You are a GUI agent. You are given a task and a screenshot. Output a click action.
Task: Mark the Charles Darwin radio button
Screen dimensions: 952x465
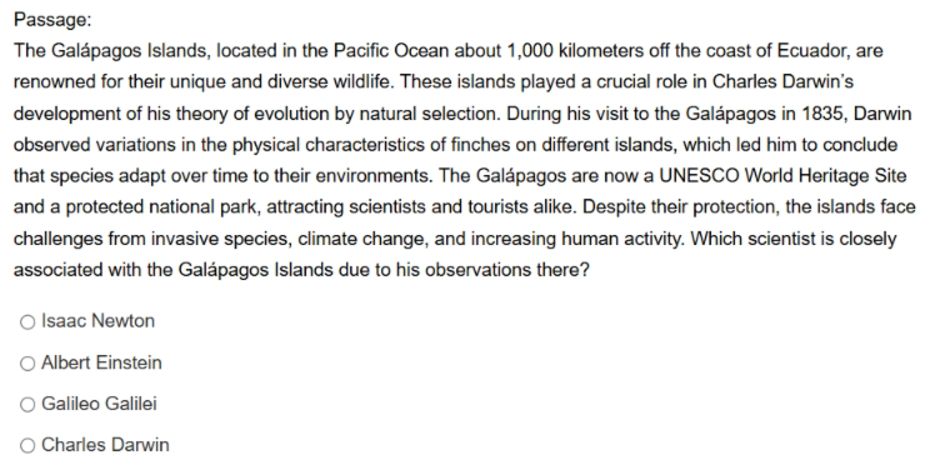click(x=27, y=446)
